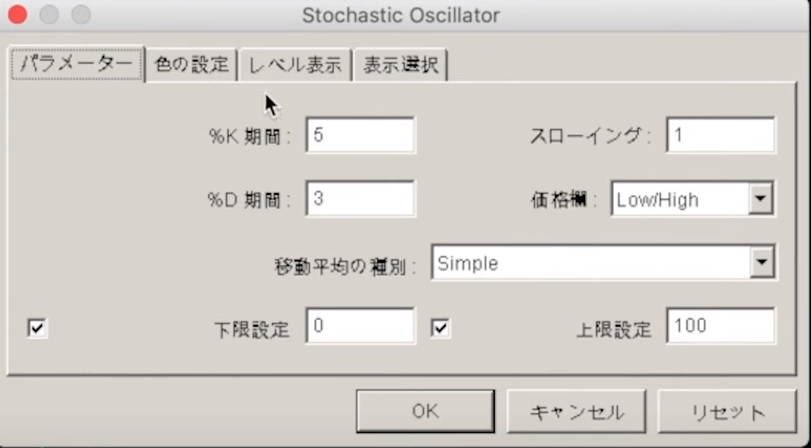The image size is (811, 448).
Task: Open the レベル表示 tab
Action: [x=296, y=65]
